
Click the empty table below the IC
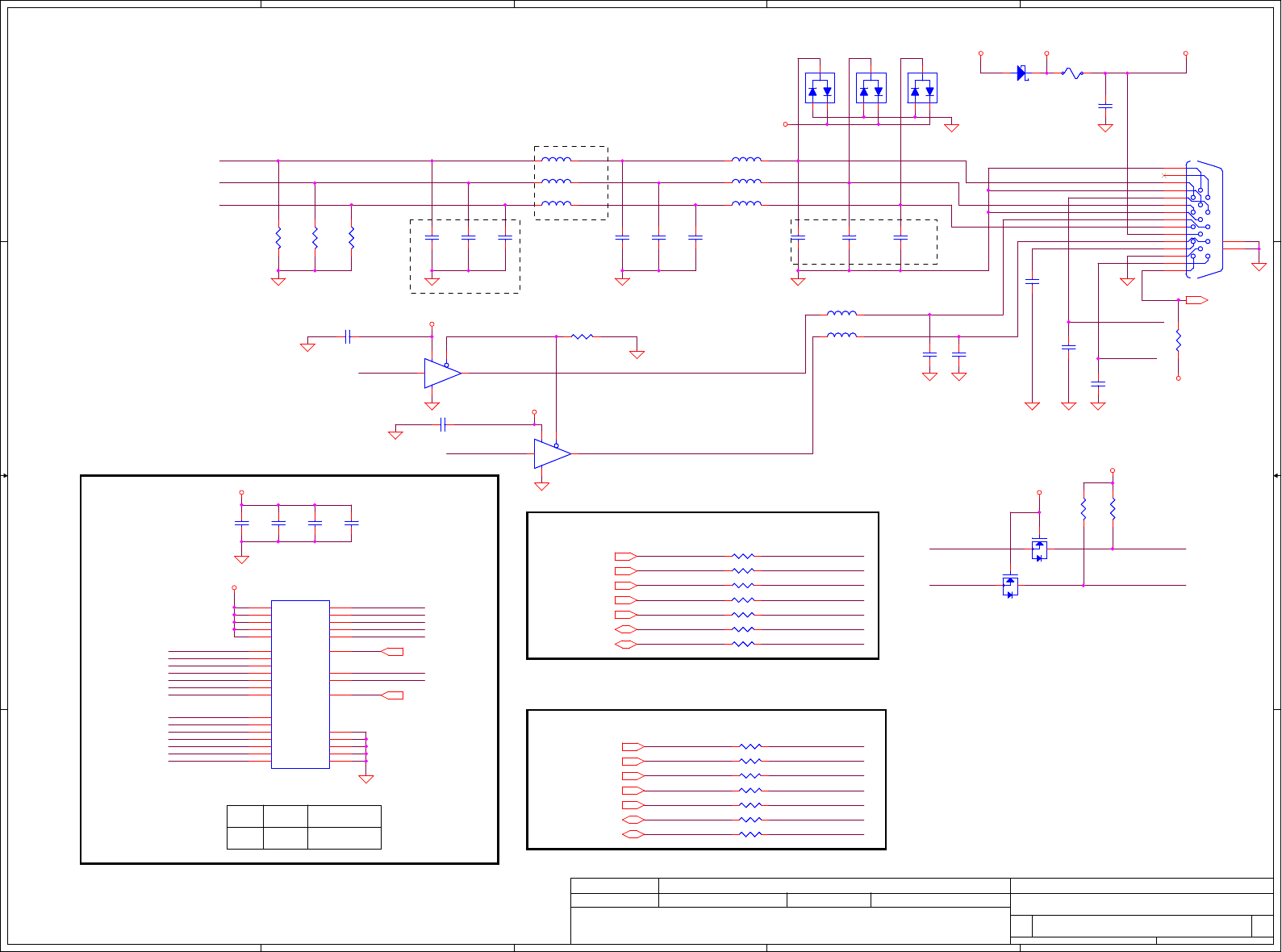[303, 827]
